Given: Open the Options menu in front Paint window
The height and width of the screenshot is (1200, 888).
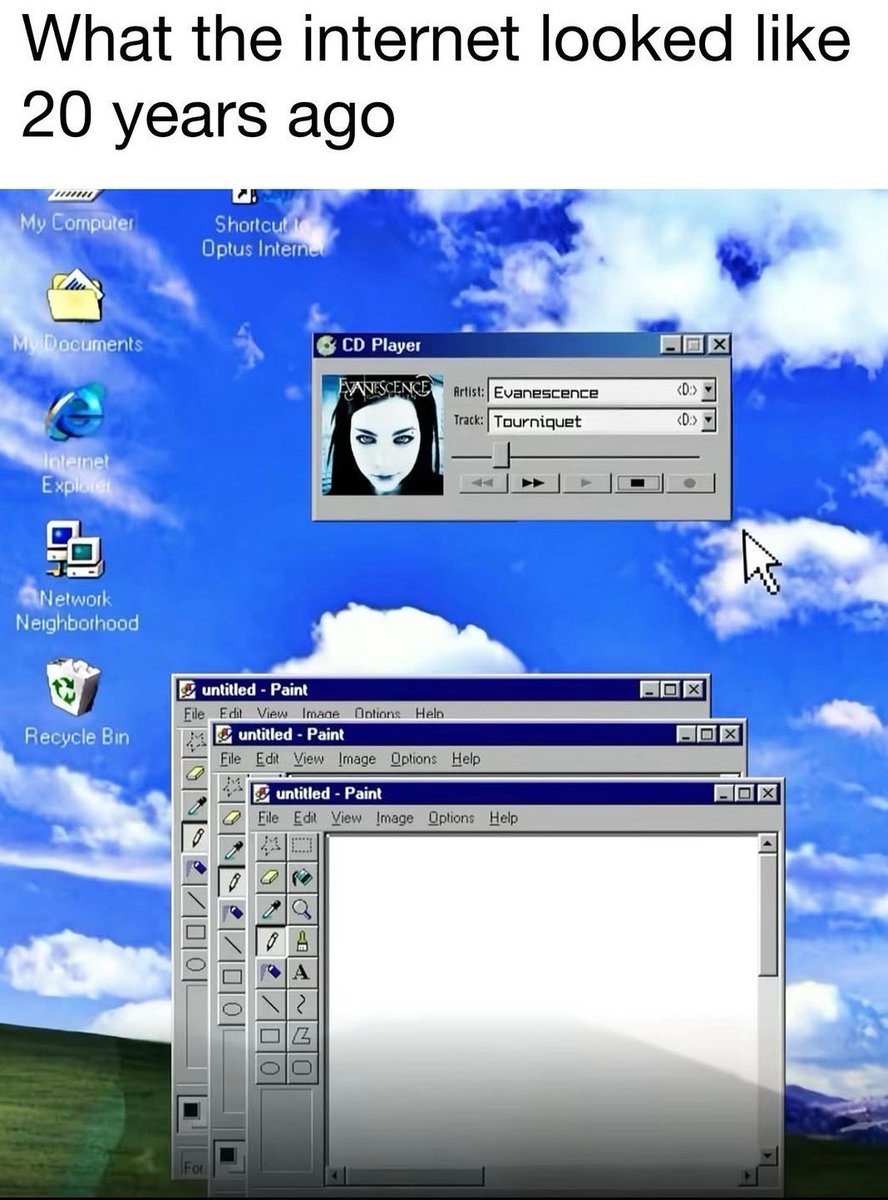Looking at the screenshot, I should pos(451,818).
